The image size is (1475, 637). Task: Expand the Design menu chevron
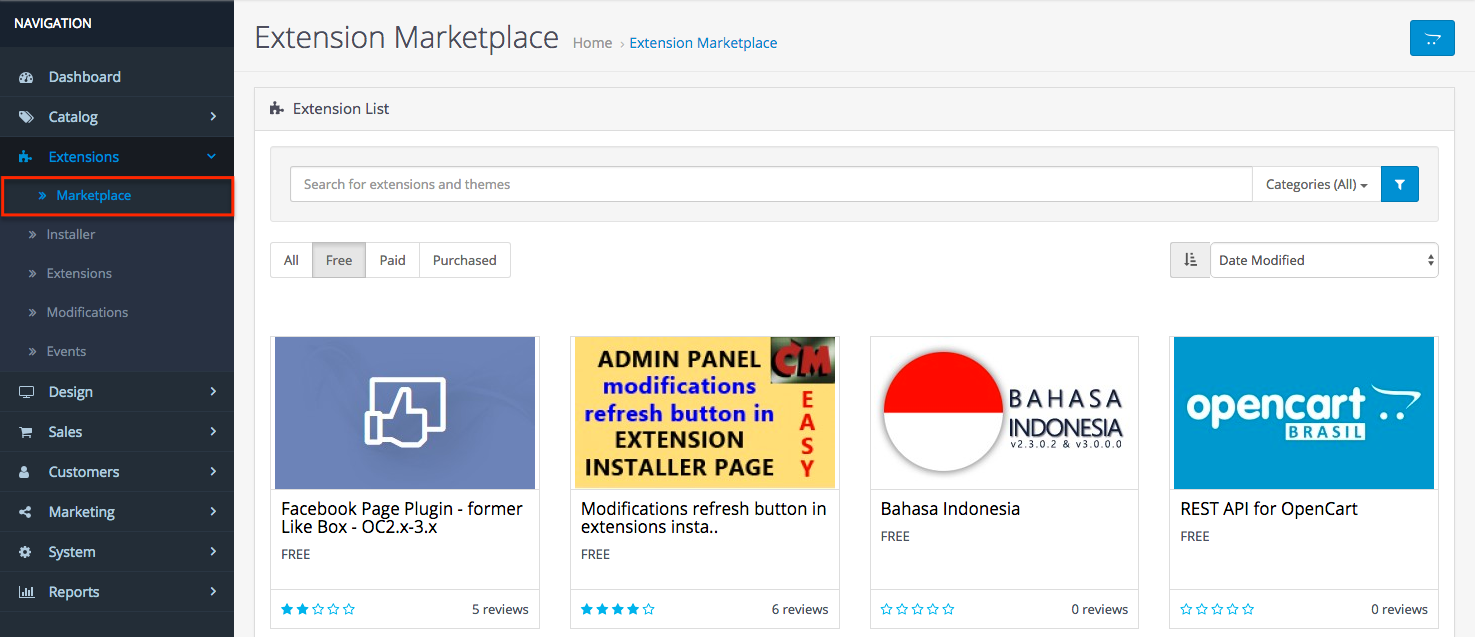coord(213,392)
